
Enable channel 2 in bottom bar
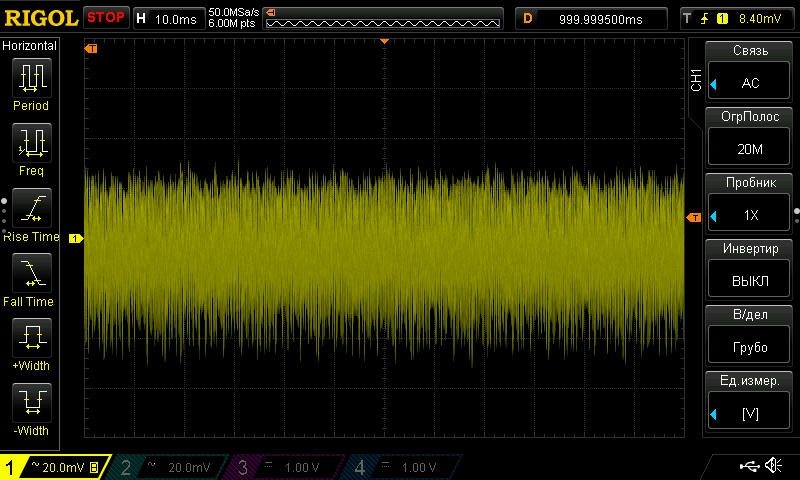167,467
